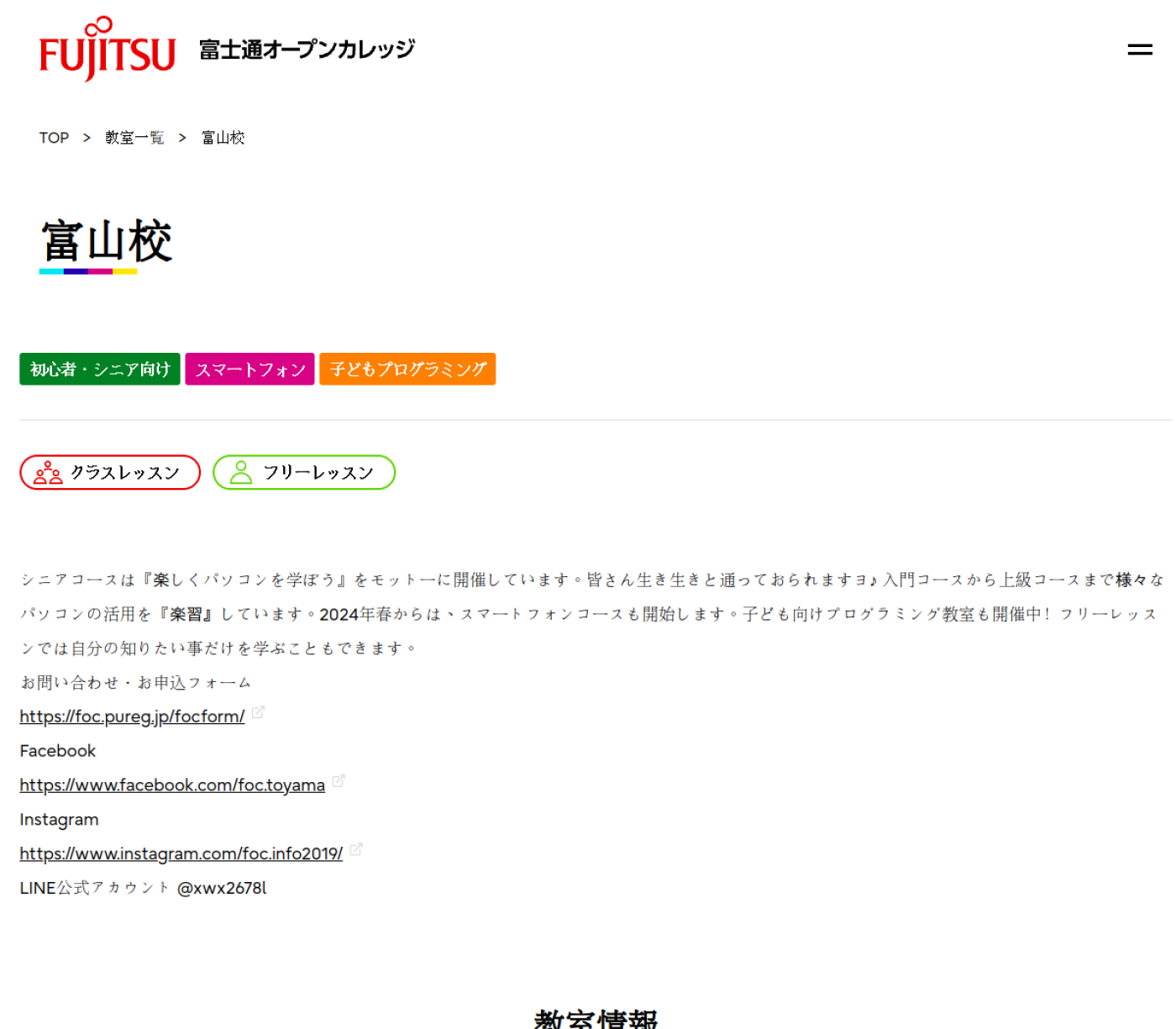Click the 教室情報 section heading
The image size is (1176, 1029).
(596, 1018)
